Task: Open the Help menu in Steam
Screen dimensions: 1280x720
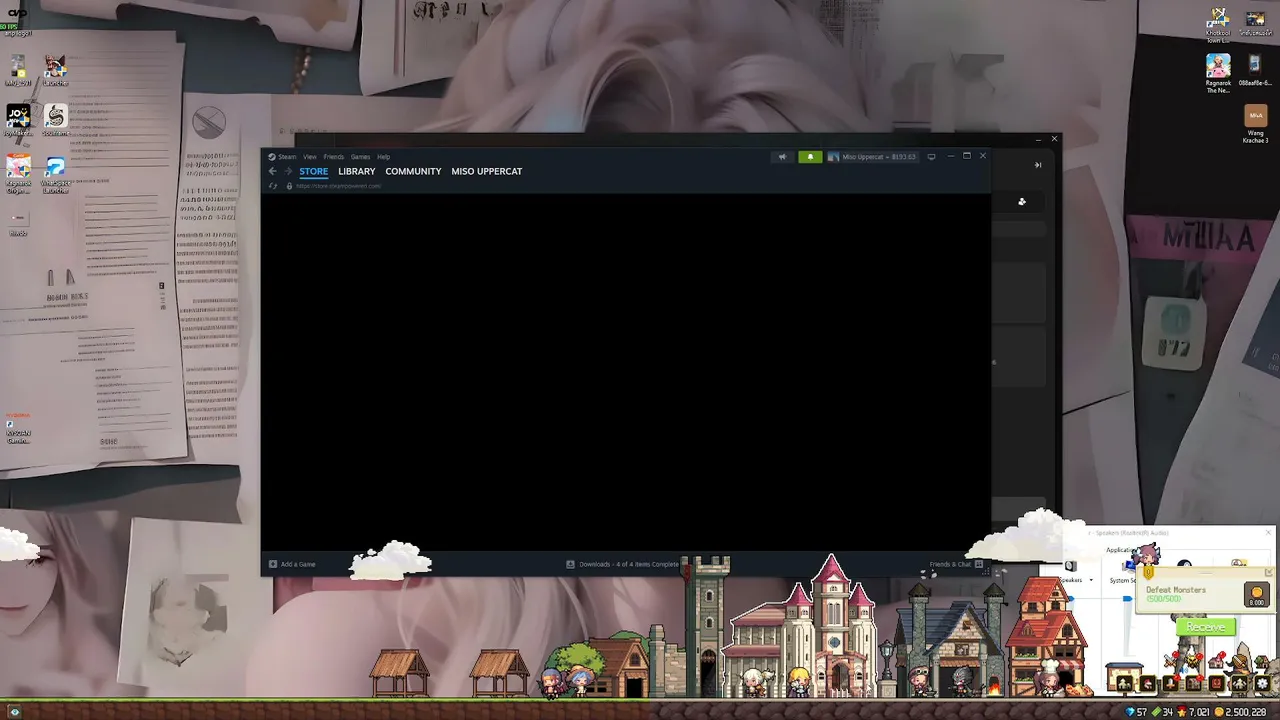Action: (383, 157)
